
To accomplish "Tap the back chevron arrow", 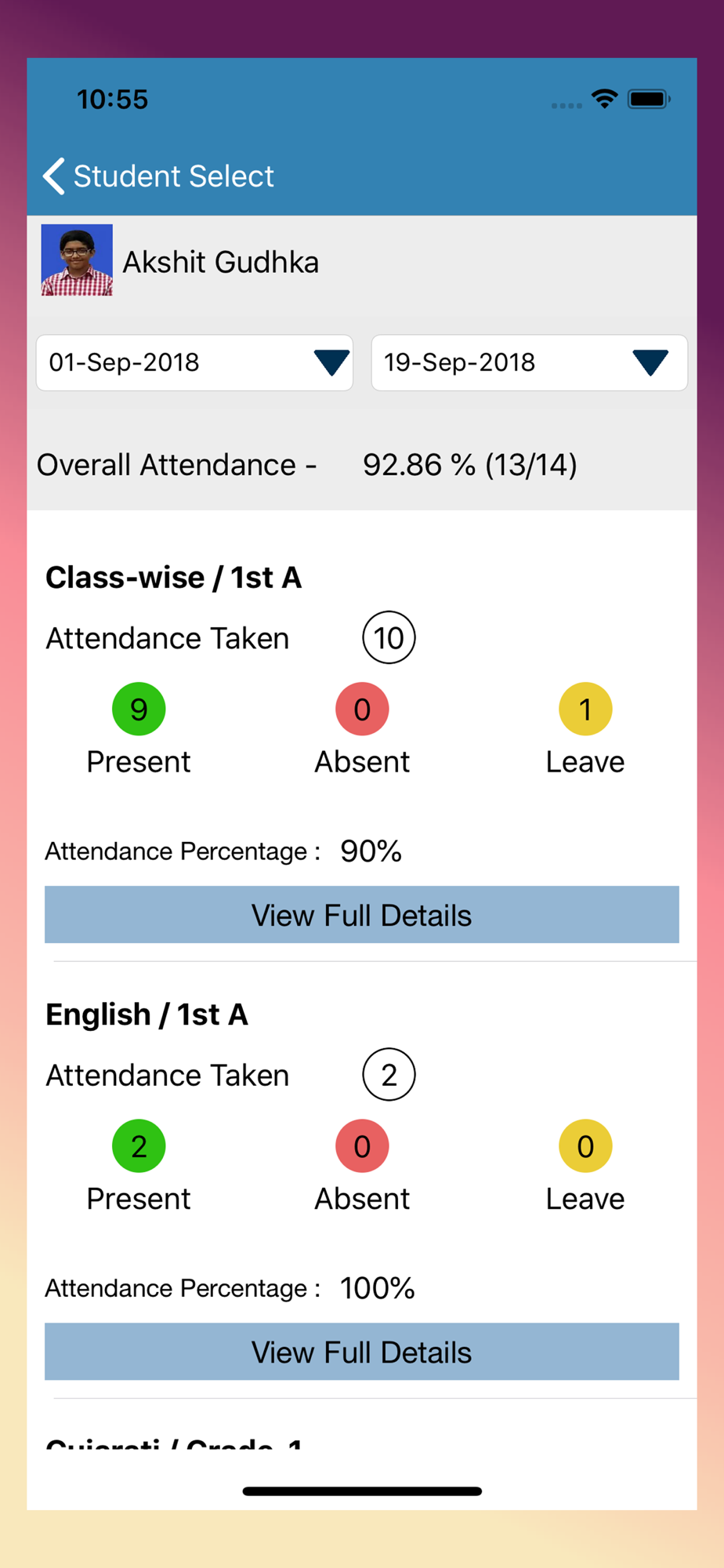I will click(x=53, y=176).
